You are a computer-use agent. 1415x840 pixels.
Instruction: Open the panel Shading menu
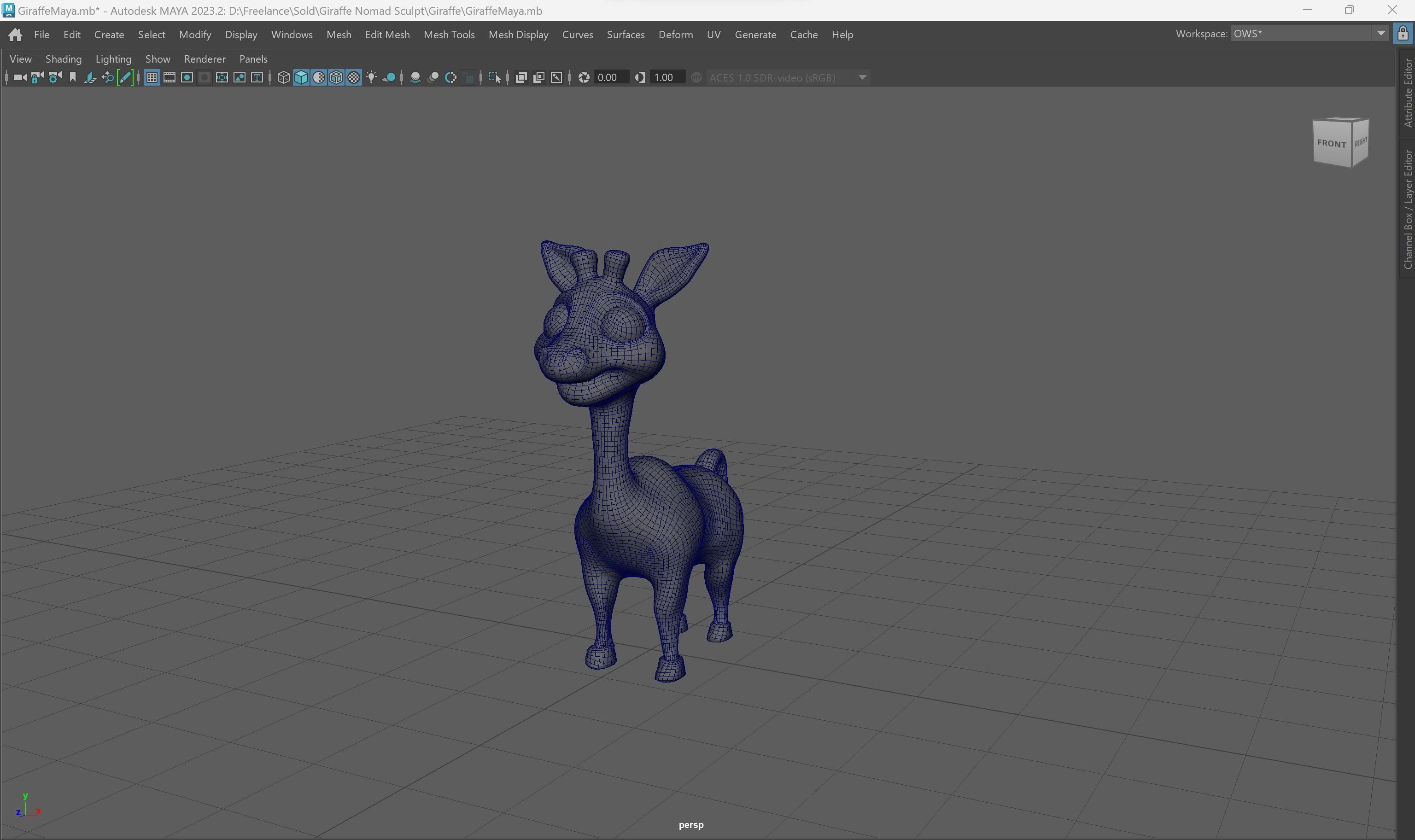(x=64, y=59)
